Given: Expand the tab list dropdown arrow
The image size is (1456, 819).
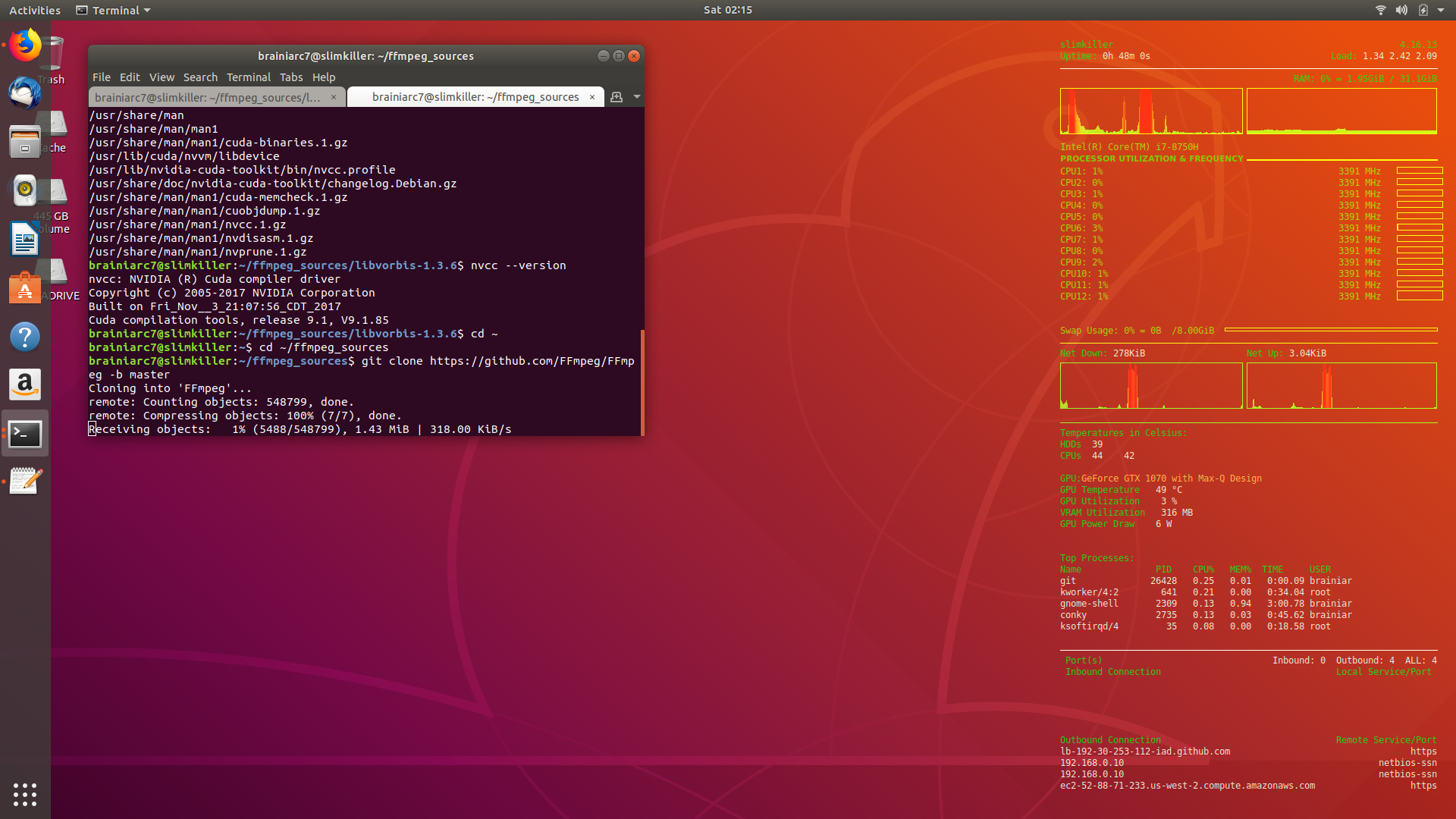Looking at the screenshot, I should tap(637, 97).
